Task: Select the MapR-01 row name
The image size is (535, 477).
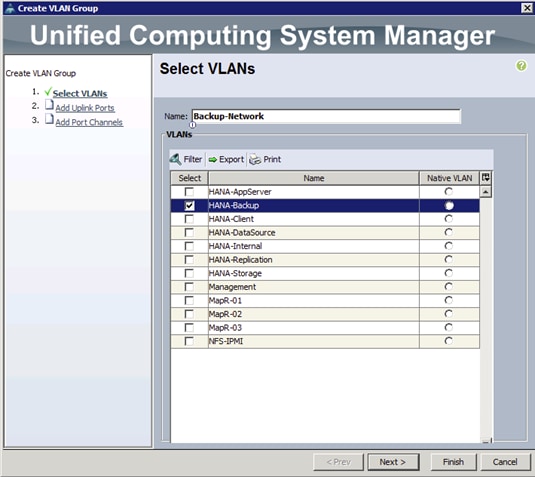Action: (225, 301)
